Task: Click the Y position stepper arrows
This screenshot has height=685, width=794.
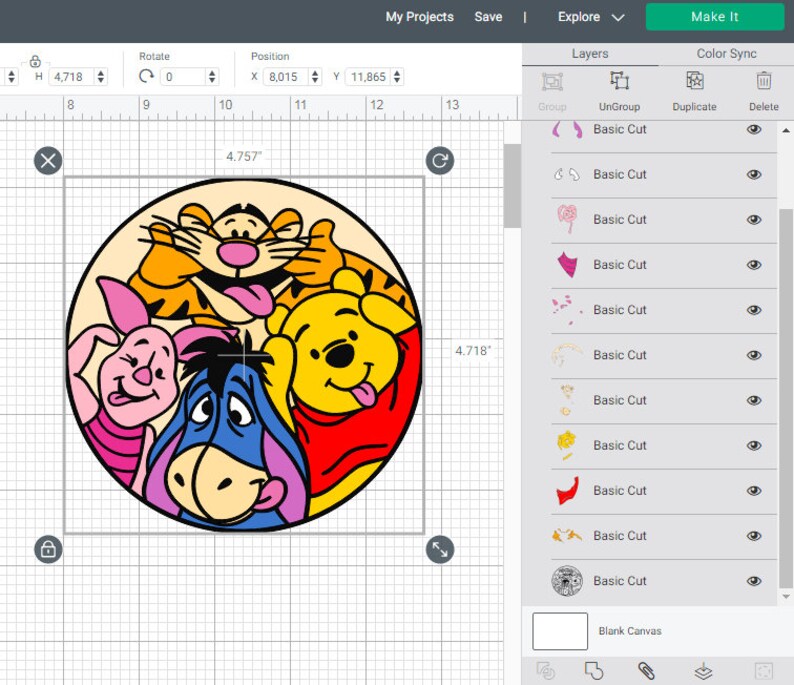Action: click(x=397, y=76)
